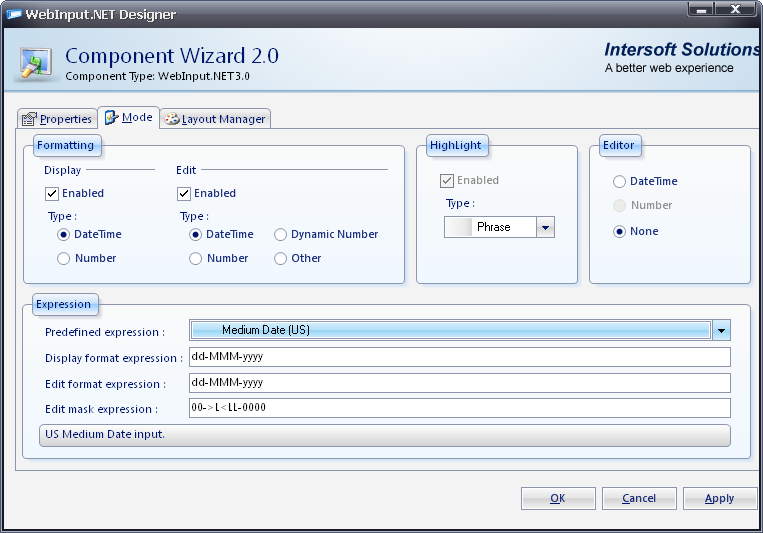Click the Apply button
Screen dimensions: 763x533
(x=719, y=498)
